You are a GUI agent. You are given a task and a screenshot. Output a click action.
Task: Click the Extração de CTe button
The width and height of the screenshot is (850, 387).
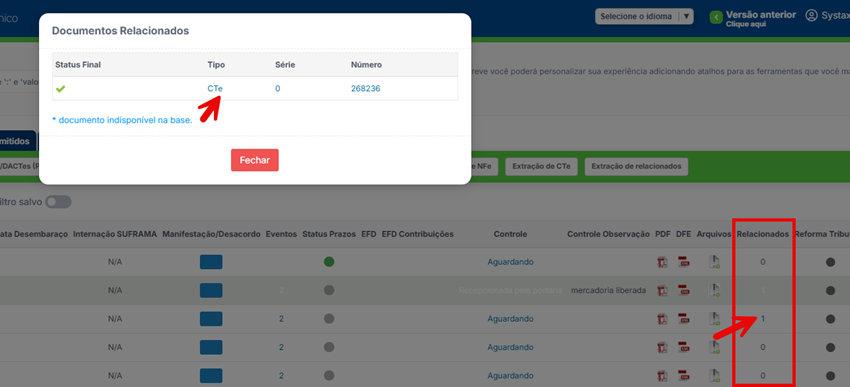(x=542, y=166)
